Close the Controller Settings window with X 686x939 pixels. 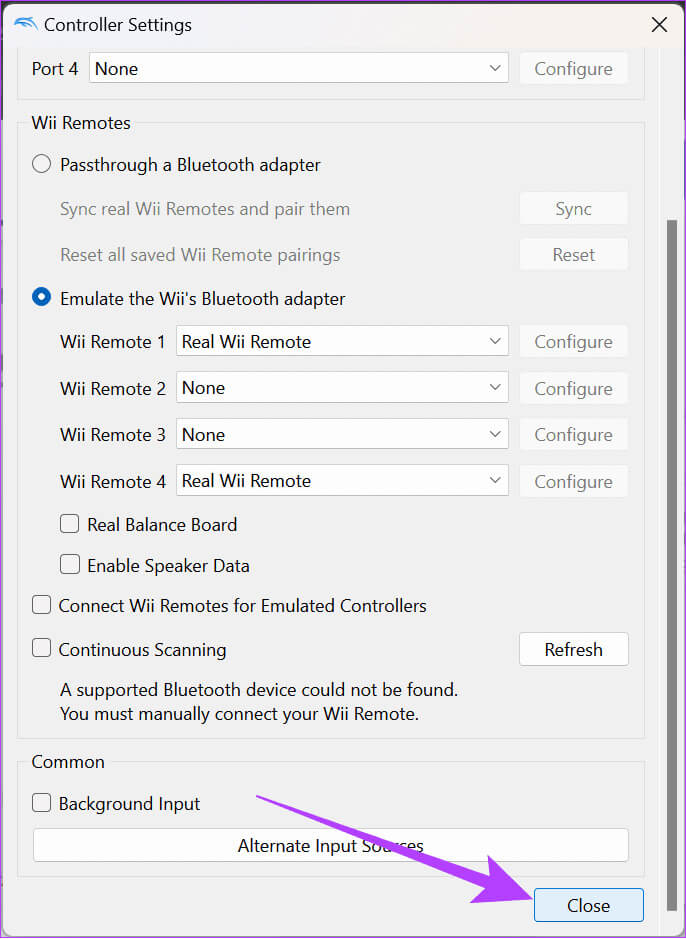tap(659, 25)
